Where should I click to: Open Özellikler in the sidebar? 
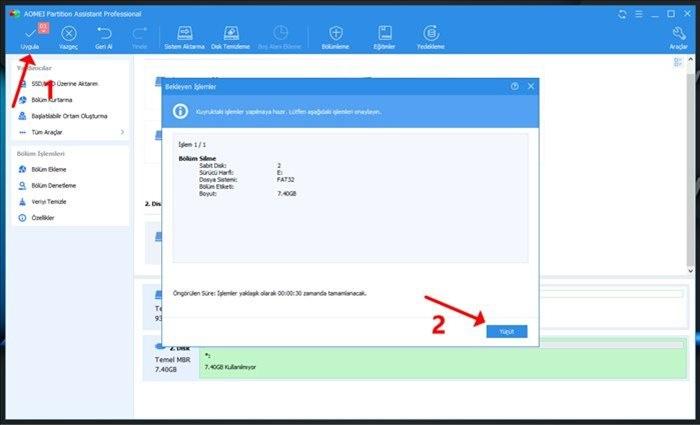pyautogui.click(x=43, y=217)
